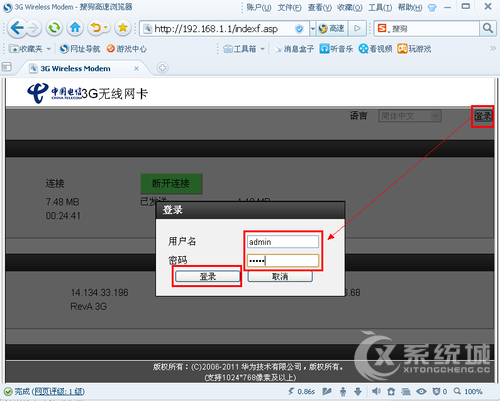This screenshot has height=401, width=500.
Task: Click the go arrow button next to 高速
Action: click(x=357, y=29)
